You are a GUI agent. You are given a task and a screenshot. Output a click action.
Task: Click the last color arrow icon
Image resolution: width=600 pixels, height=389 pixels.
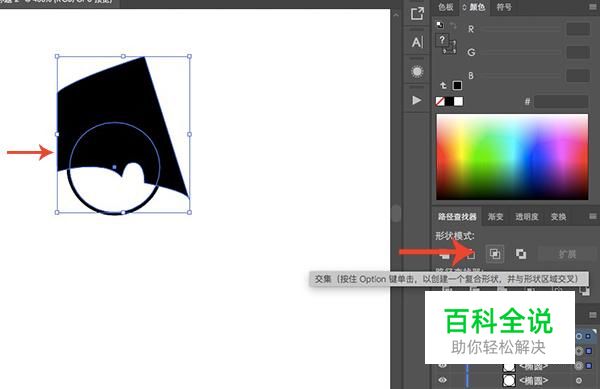coord(443,85)
